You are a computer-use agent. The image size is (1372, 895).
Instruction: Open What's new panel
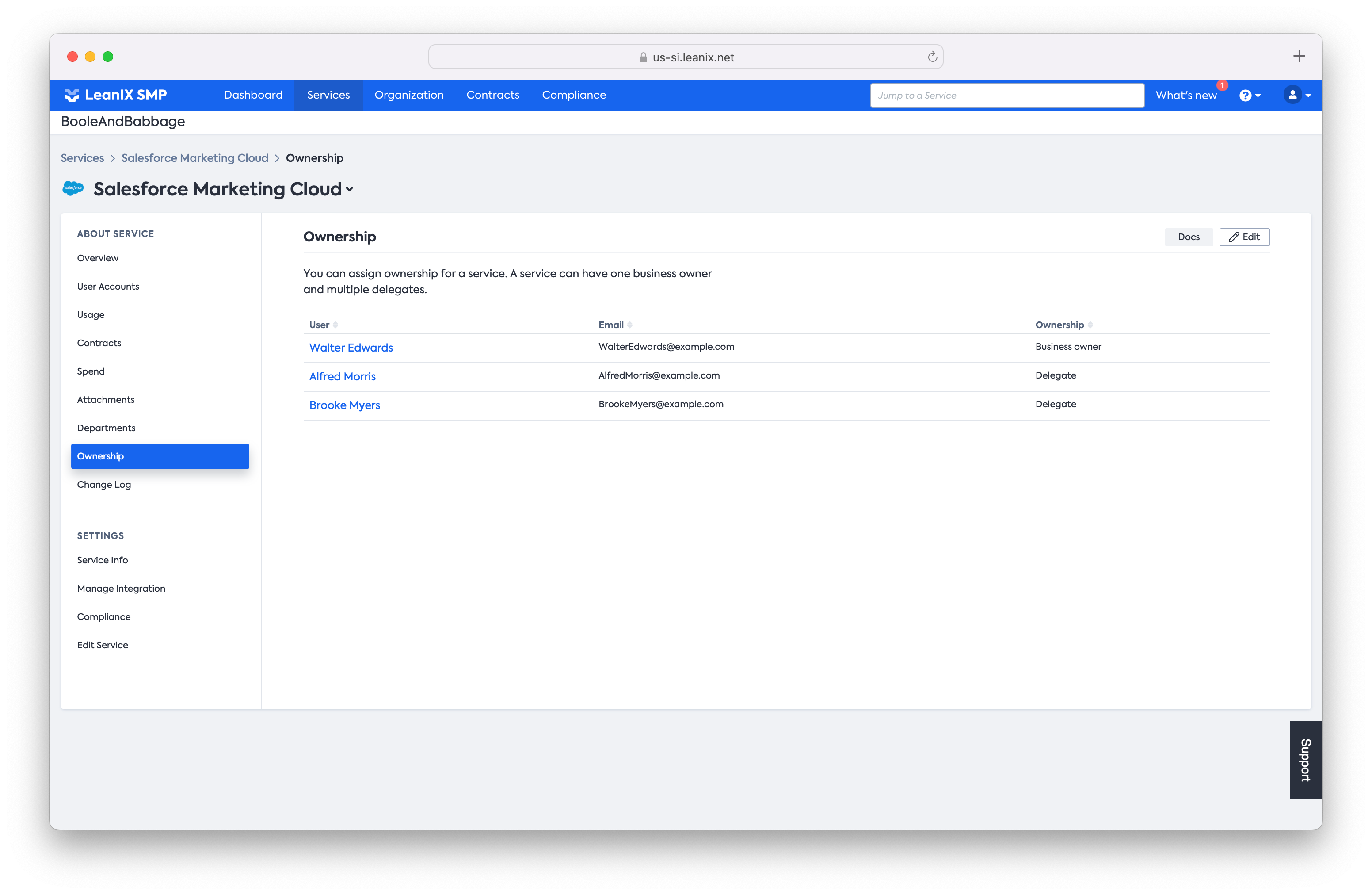click(x=1186, y=96)
